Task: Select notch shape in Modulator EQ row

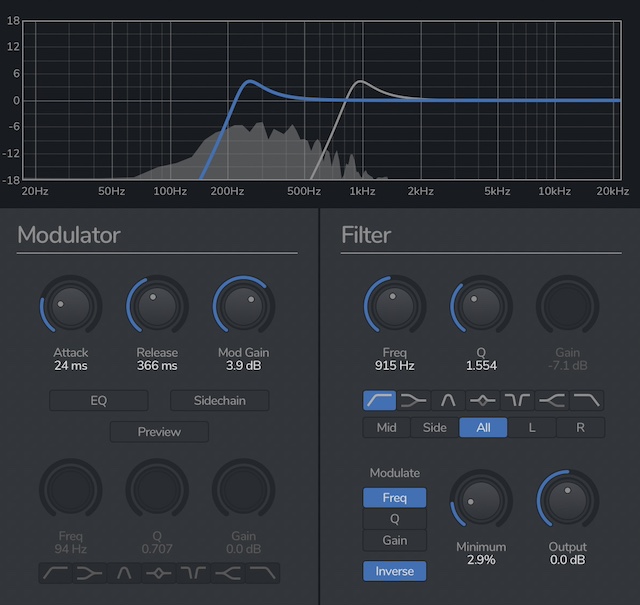Action: click(x=194, y=573)
